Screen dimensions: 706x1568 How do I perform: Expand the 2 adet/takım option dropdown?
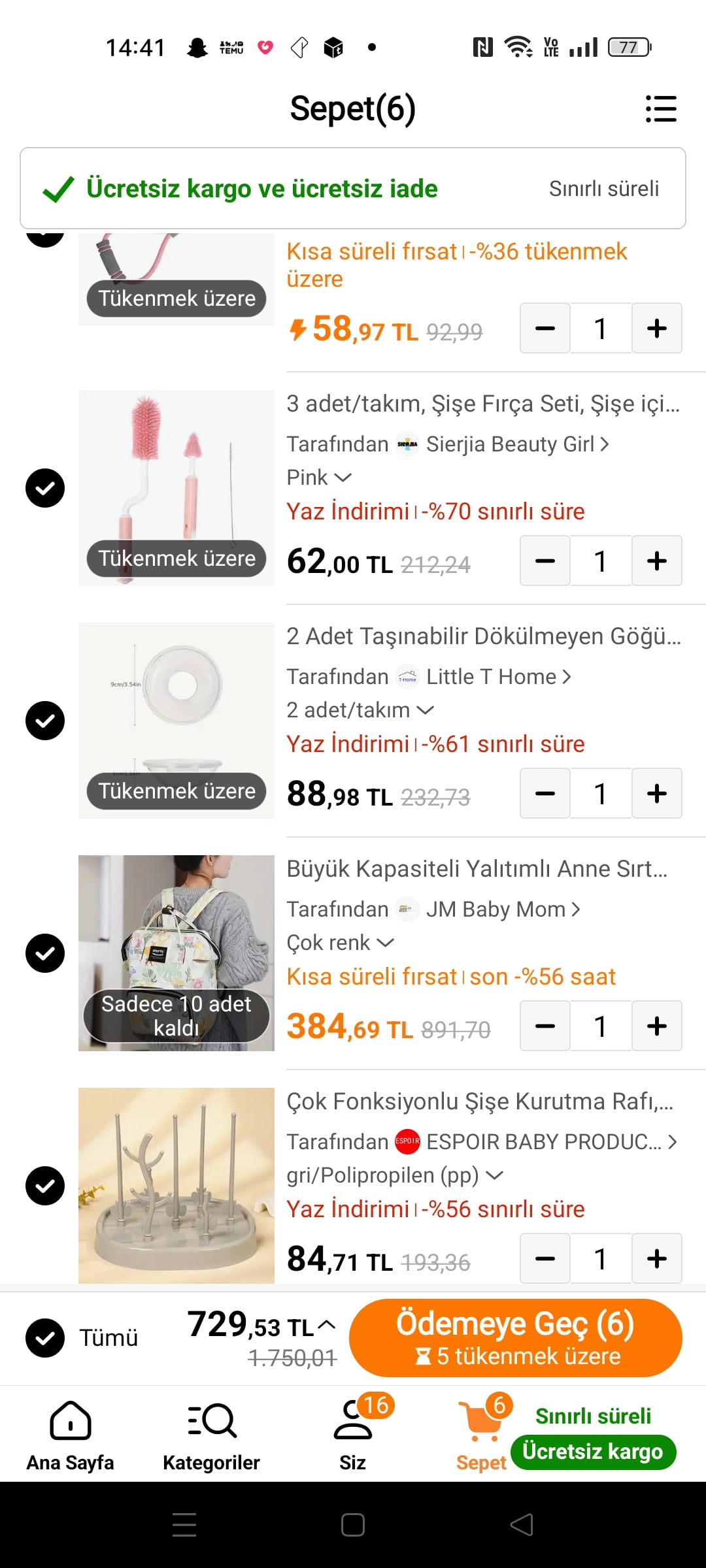360,710
